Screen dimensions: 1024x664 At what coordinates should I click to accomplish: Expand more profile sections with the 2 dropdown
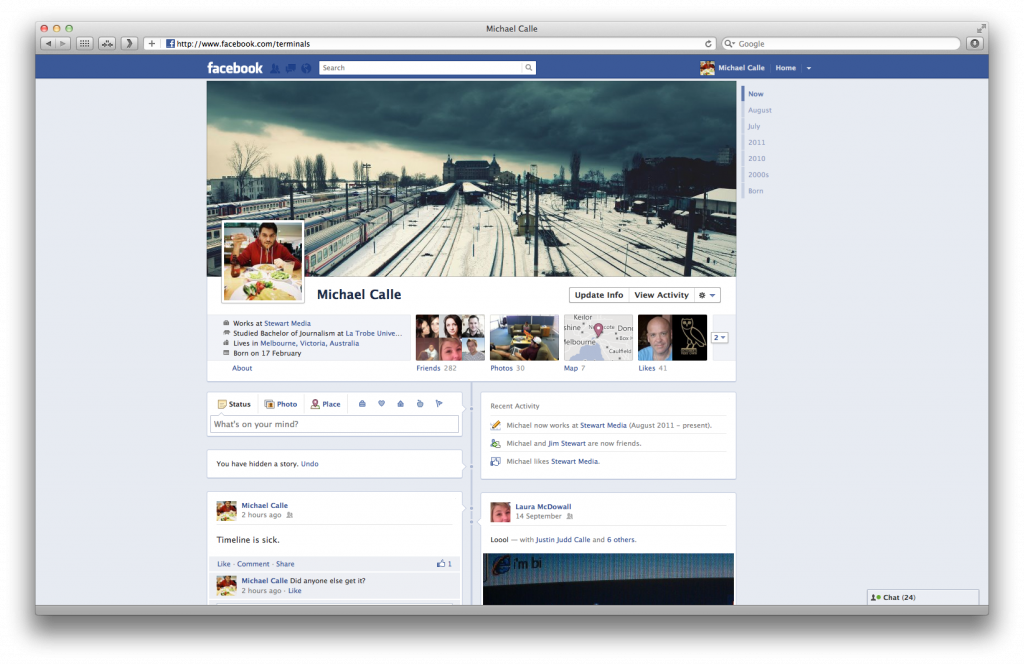720,338
